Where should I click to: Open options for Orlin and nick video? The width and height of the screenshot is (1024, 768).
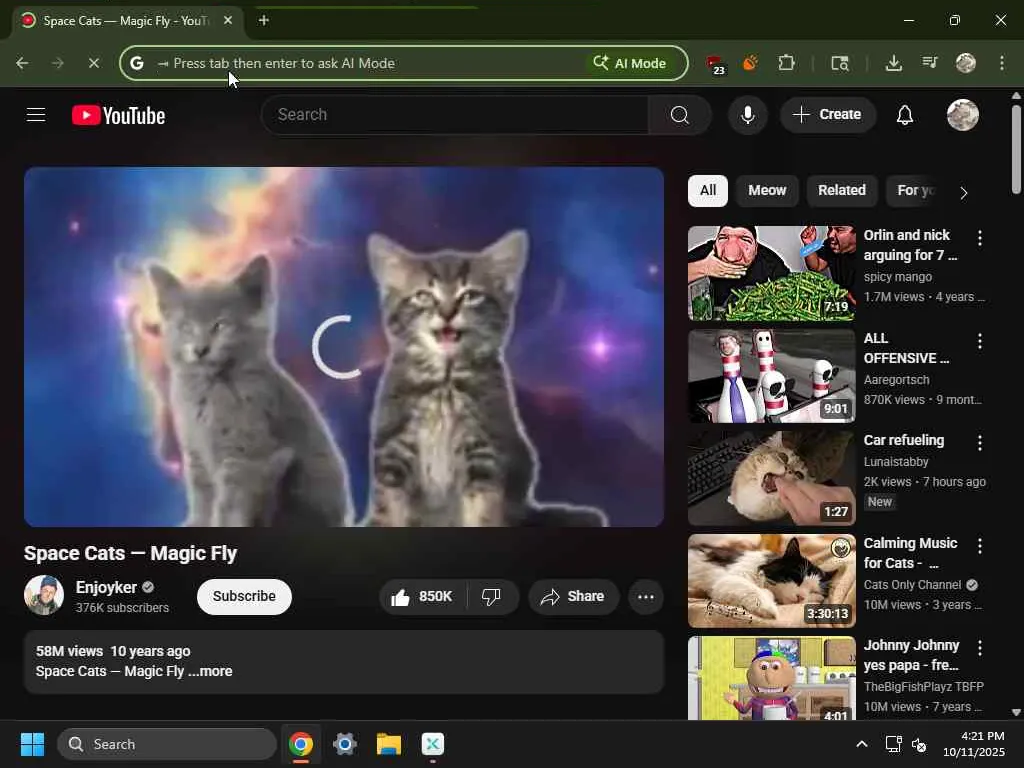coord(980,238)
